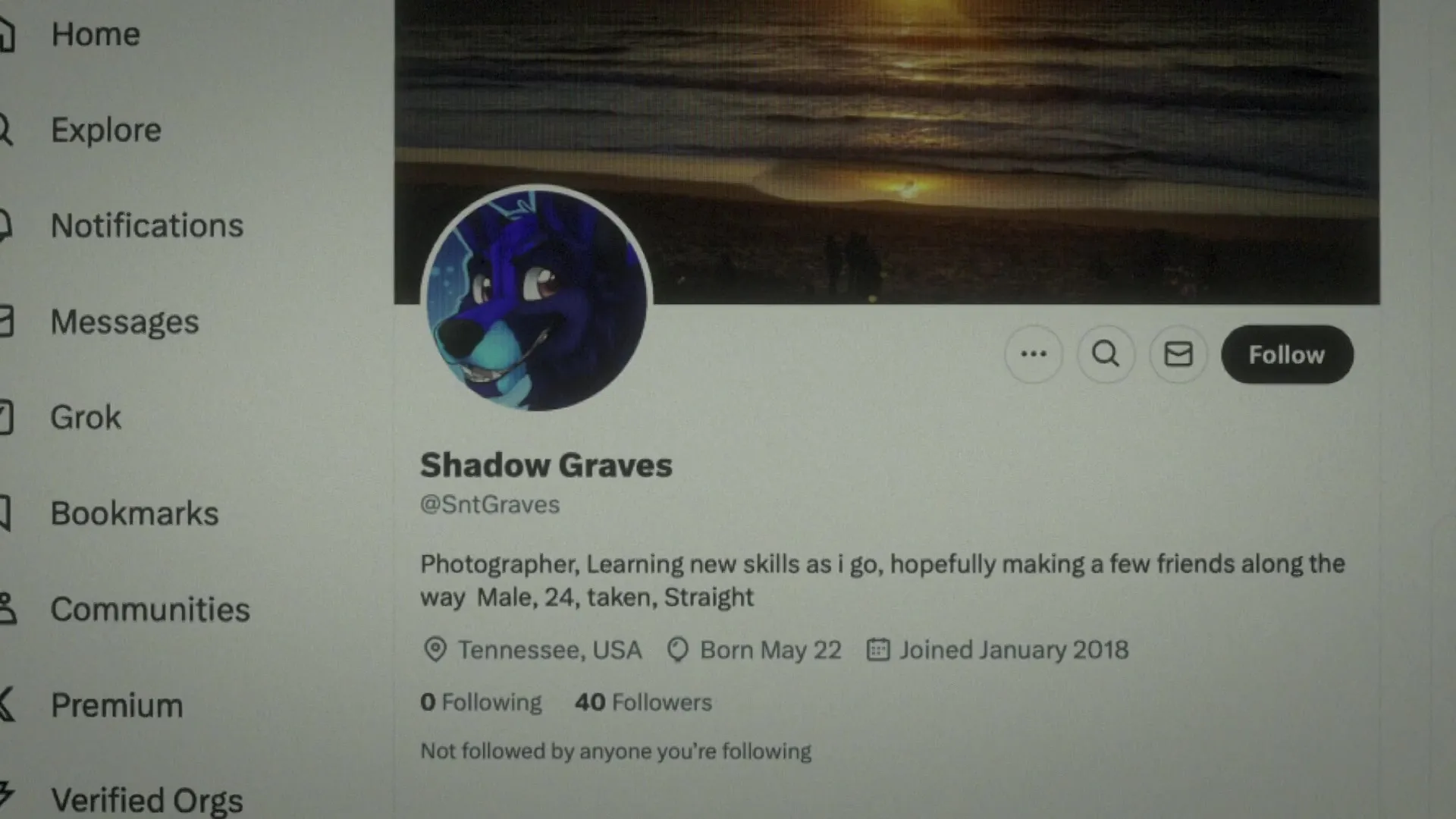
Task: Go to Home in sidebar
Action: click(96, 34)
